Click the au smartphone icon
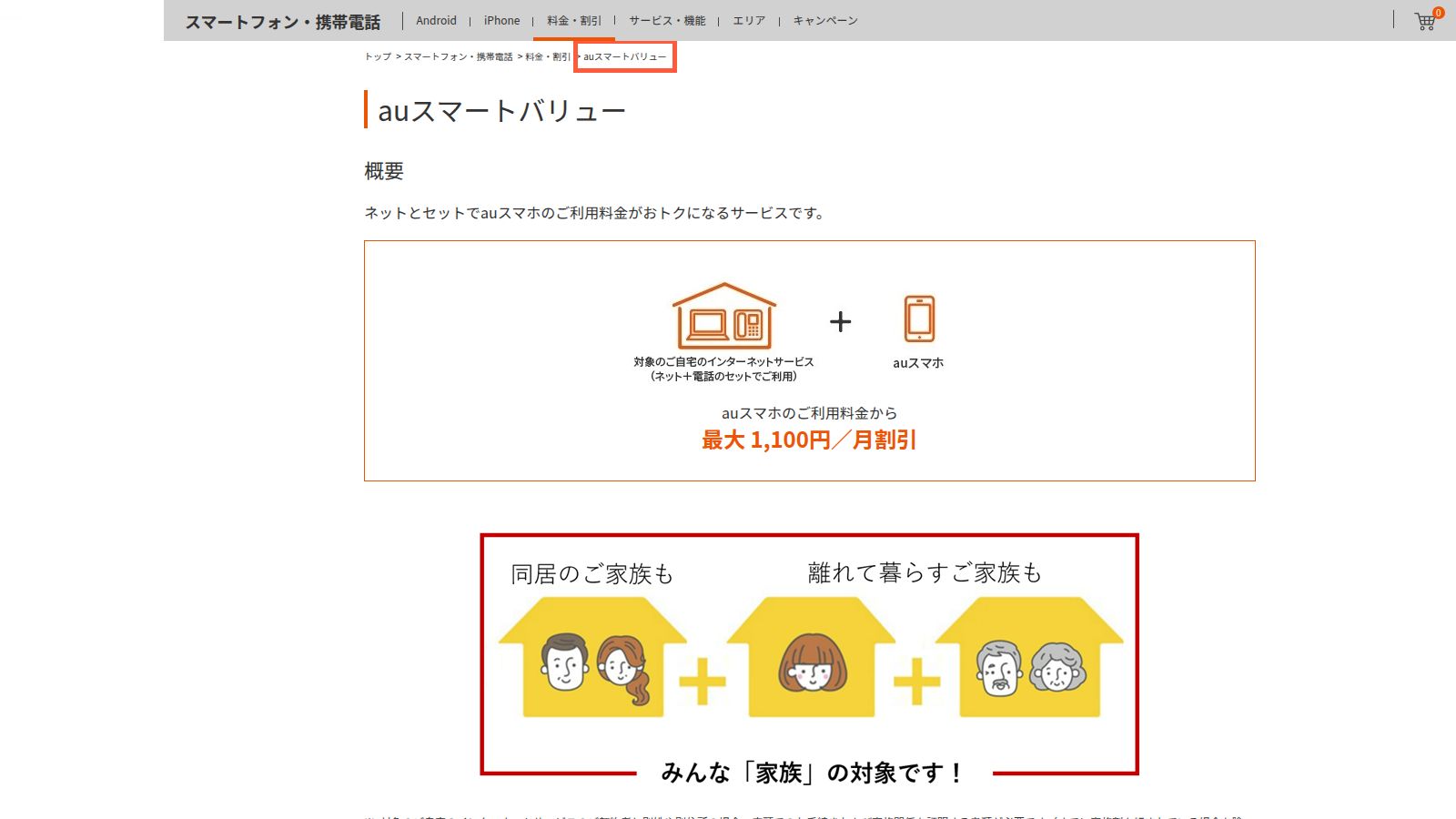Image resolution: width=1456 pixels, height=819 pixels. tap(919, 318)
